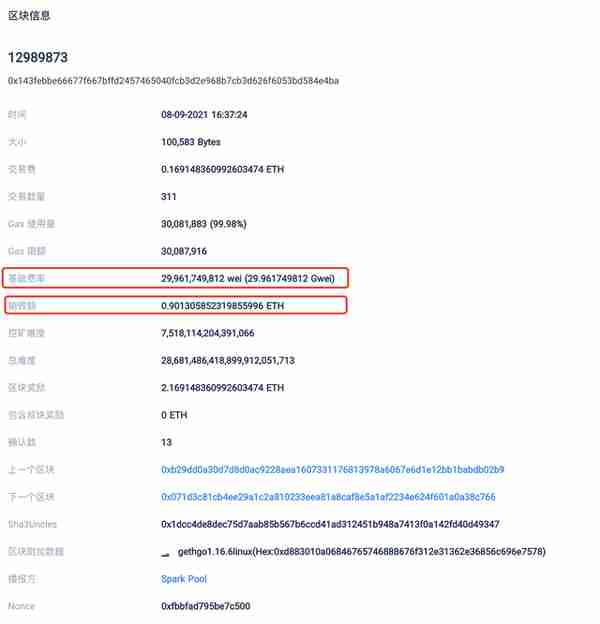The height and width of the screenshot is (624, 600).
Task: Click the transaction count 311
Action: tap(169, 197)
